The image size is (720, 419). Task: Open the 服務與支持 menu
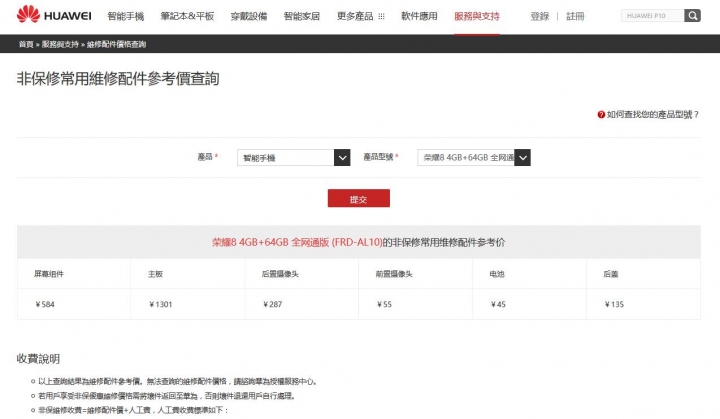point(477,17)
